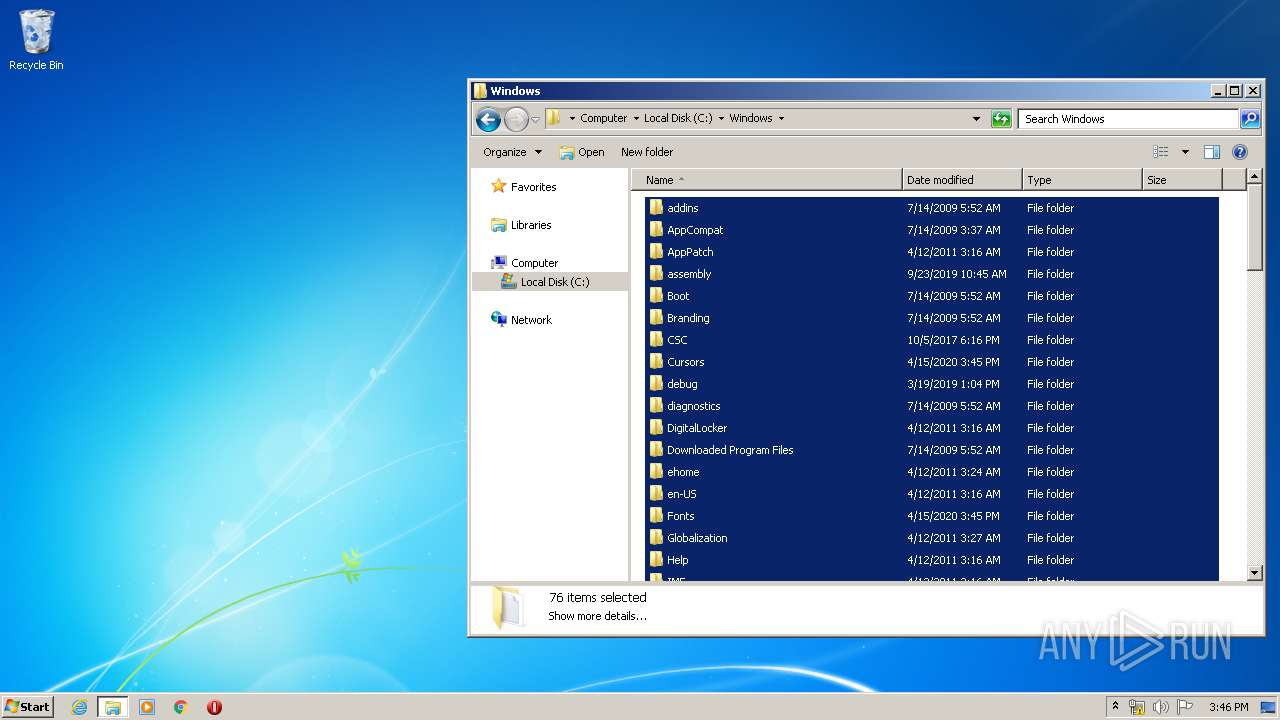Click the volume tray icon
This screenshot has width=1280, height=720.
pyautogui.click(x=1161, y=707)
